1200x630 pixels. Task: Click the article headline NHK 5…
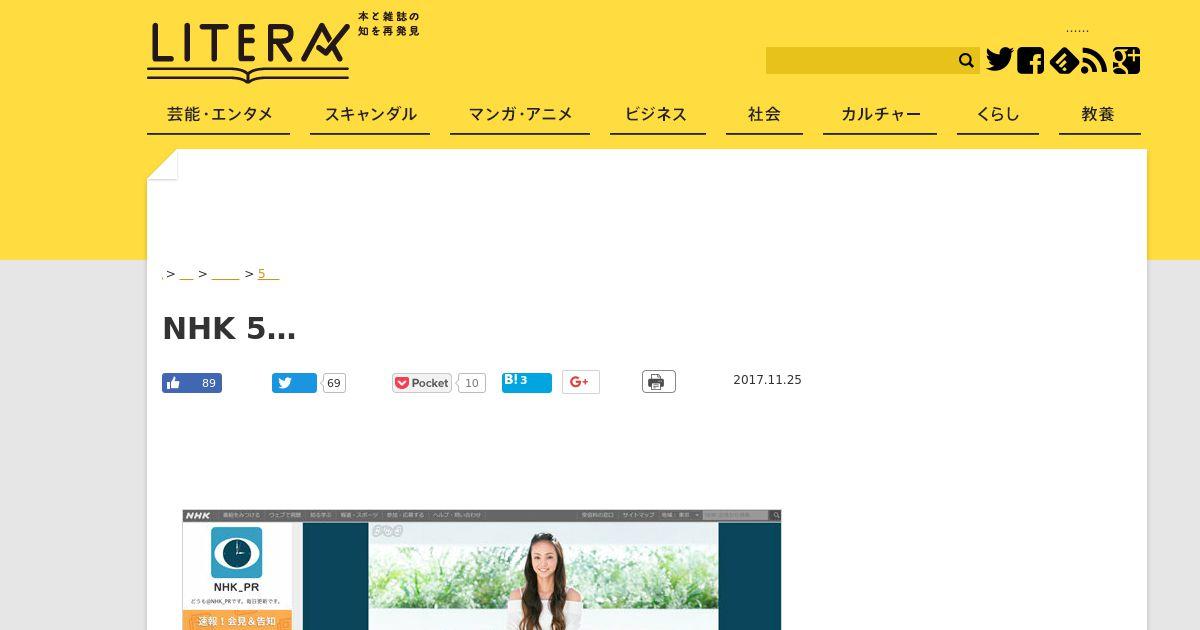pyautogui.click(x=229, y=328)
